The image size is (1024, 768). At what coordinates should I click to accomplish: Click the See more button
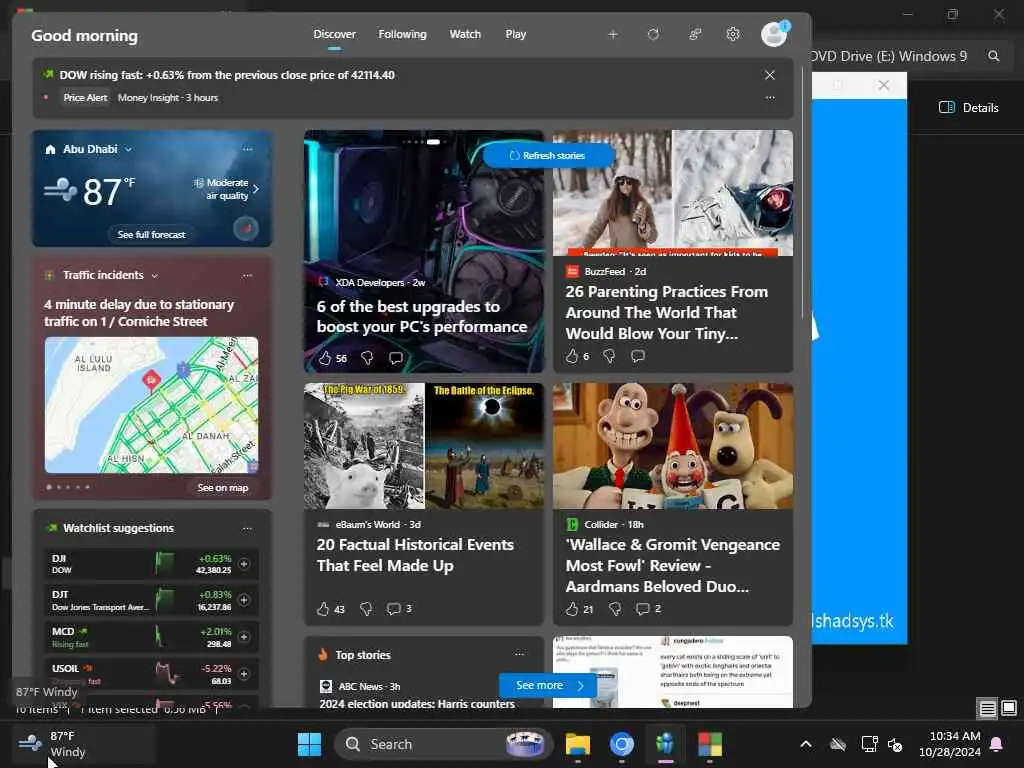[548, 685]
